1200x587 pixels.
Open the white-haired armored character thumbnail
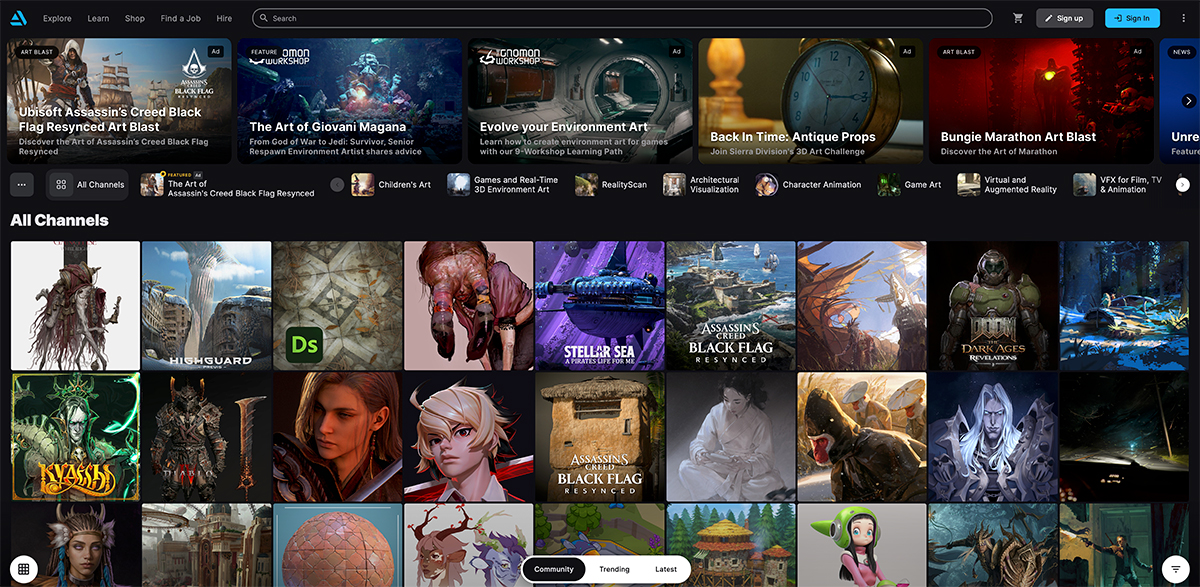[993, 437]
